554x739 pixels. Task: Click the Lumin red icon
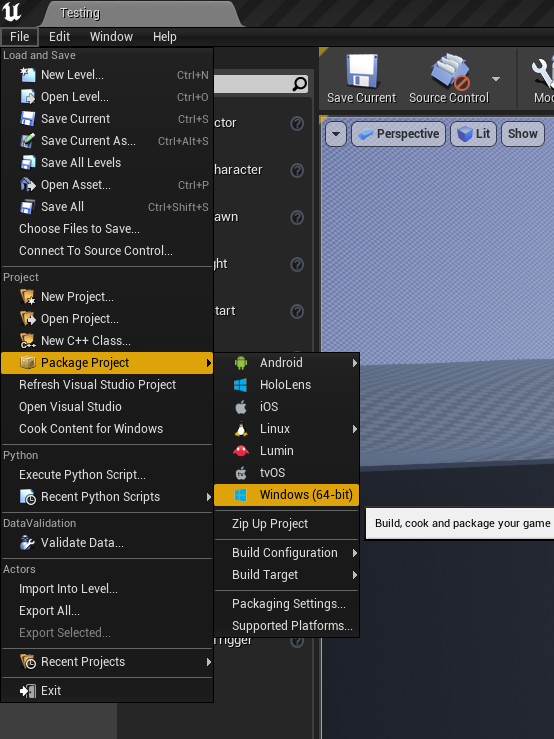241,451
